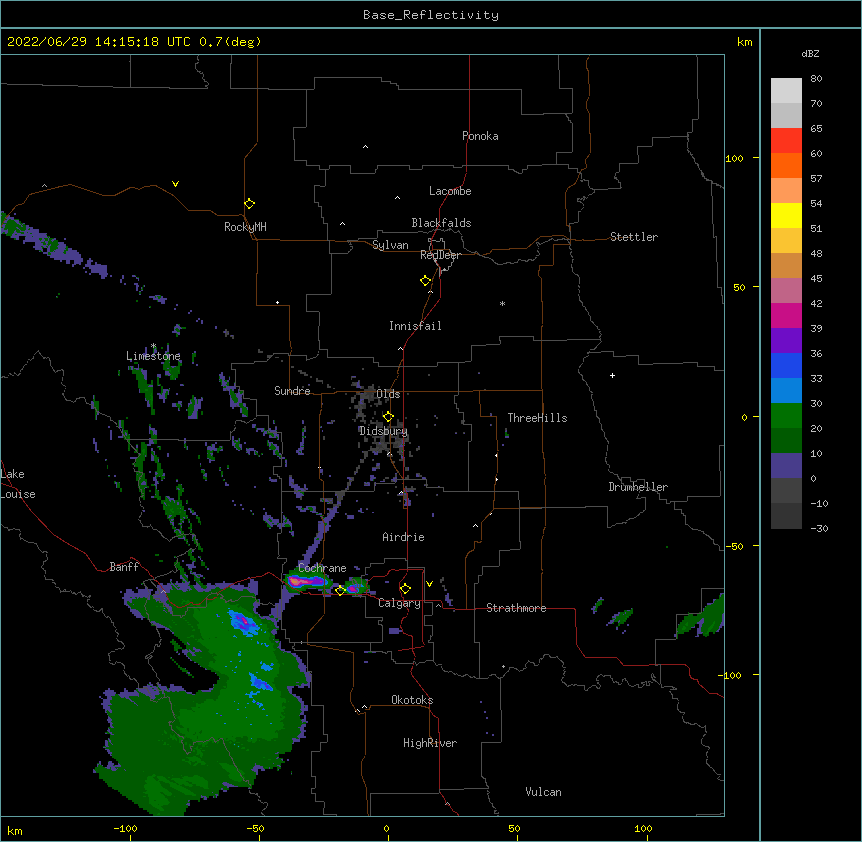Select the yellow diamond marker below Cochrane
This screenshot has width=862, height=842.
[x=340, y=590]
